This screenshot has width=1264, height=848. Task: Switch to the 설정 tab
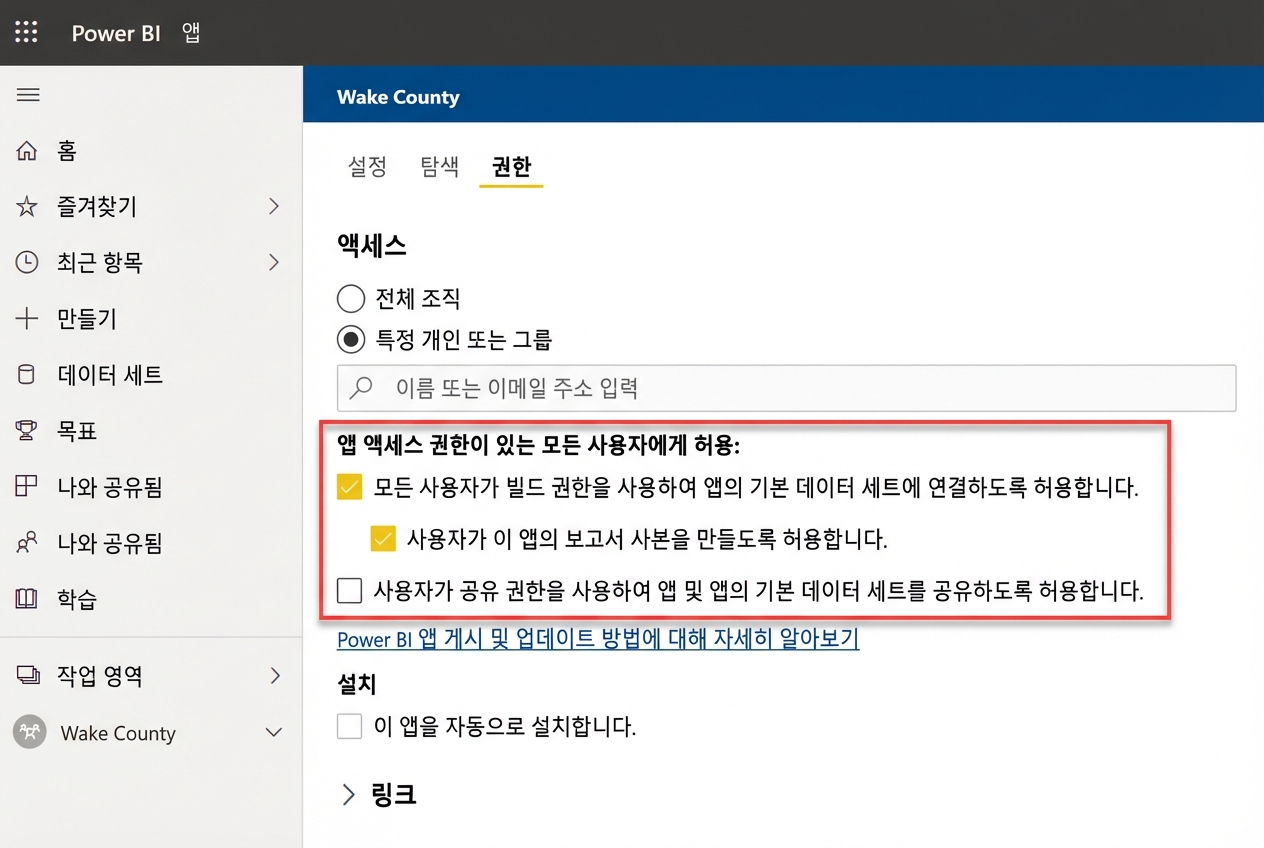pyautogui.click(x=367, y=167)
